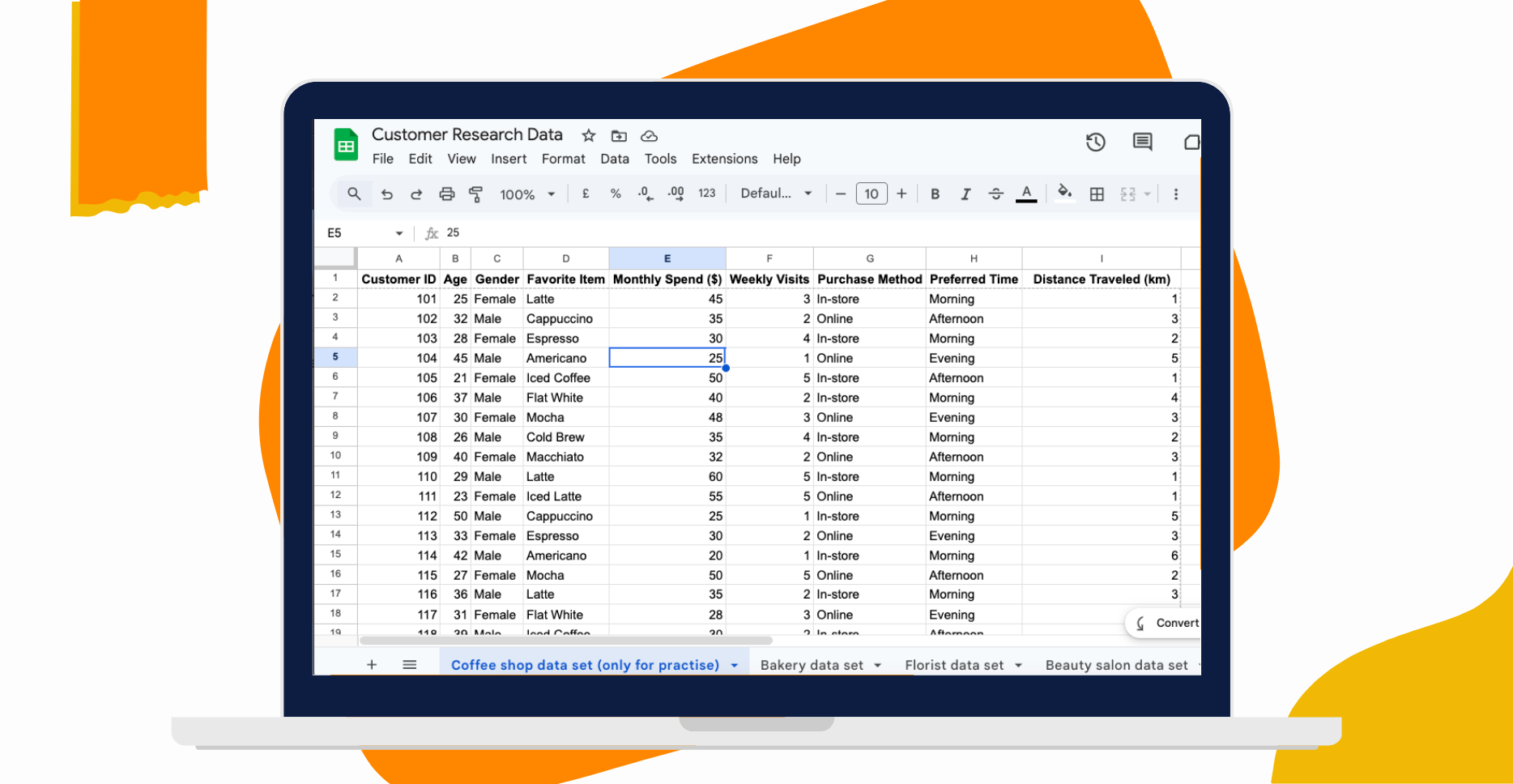The width and height of the screenshot is (1513, 784).
Task: Toggle italic formatting
Action: [x=965, y=194]
